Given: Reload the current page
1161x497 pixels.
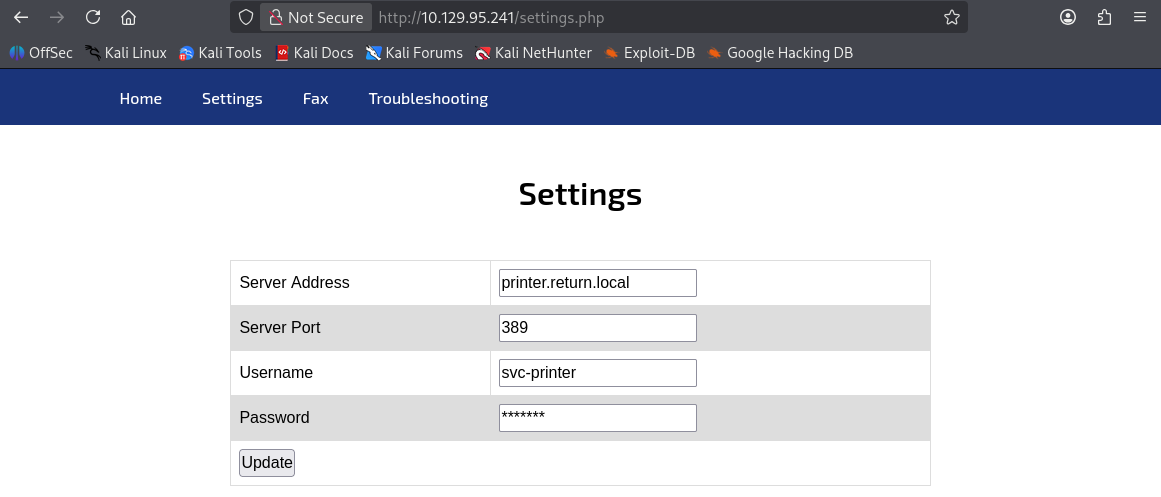Looking at the screenshot, I should [x=93, y=17].
